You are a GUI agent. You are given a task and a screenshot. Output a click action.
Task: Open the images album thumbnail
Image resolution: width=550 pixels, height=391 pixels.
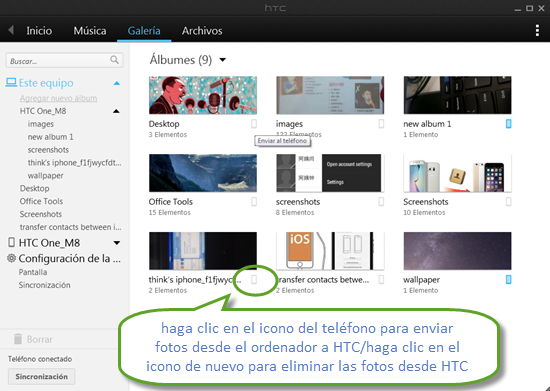[x=330, y=95]
